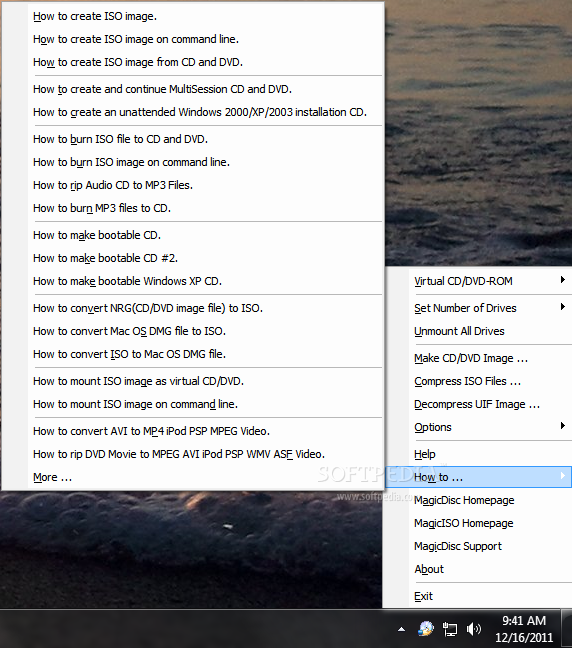Click 'More ...' in the How to submenu
This screenshot has width=572, height=648.
pos(193,477)
